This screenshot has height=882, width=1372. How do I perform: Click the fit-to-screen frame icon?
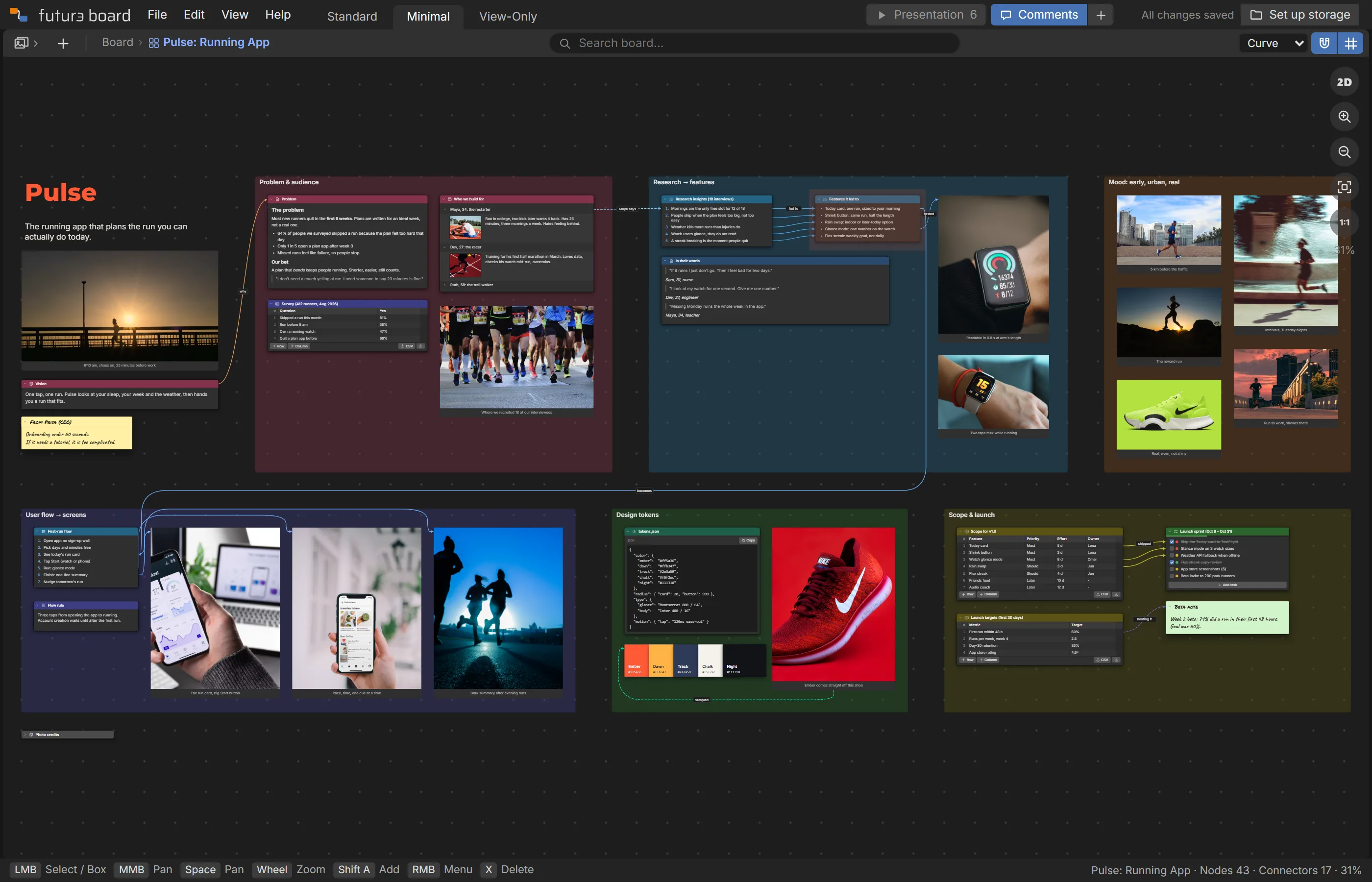pos(1344,187)
